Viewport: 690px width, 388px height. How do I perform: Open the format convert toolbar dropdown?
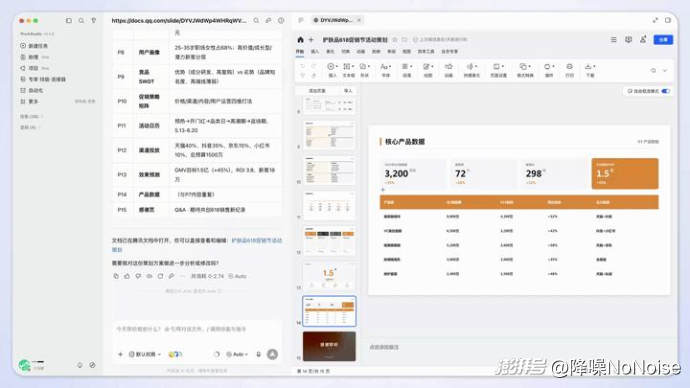525,70
